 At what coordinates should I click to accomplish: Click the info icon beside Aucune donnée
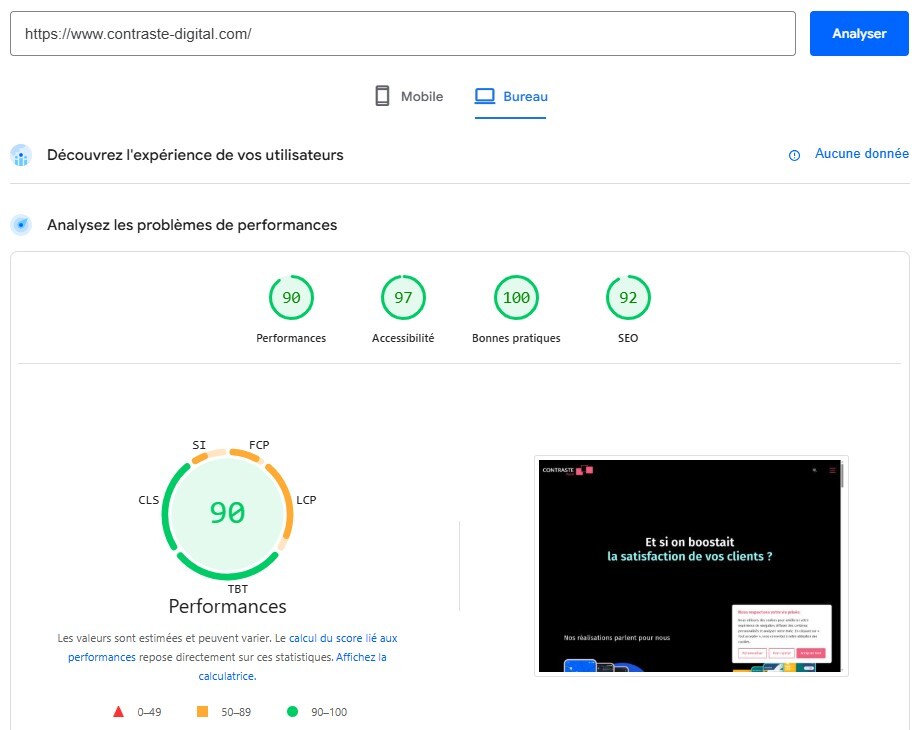pos(794,155)
